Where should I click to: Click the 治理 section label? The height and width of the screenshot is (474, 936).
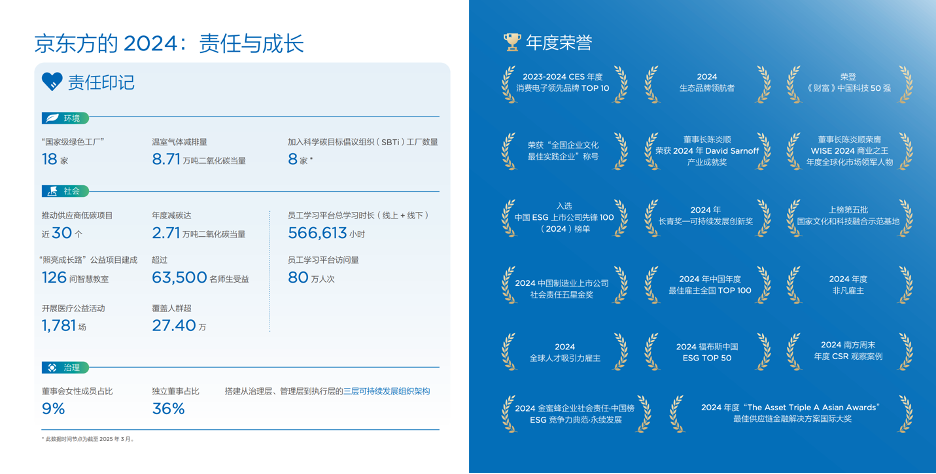point(72,367)
